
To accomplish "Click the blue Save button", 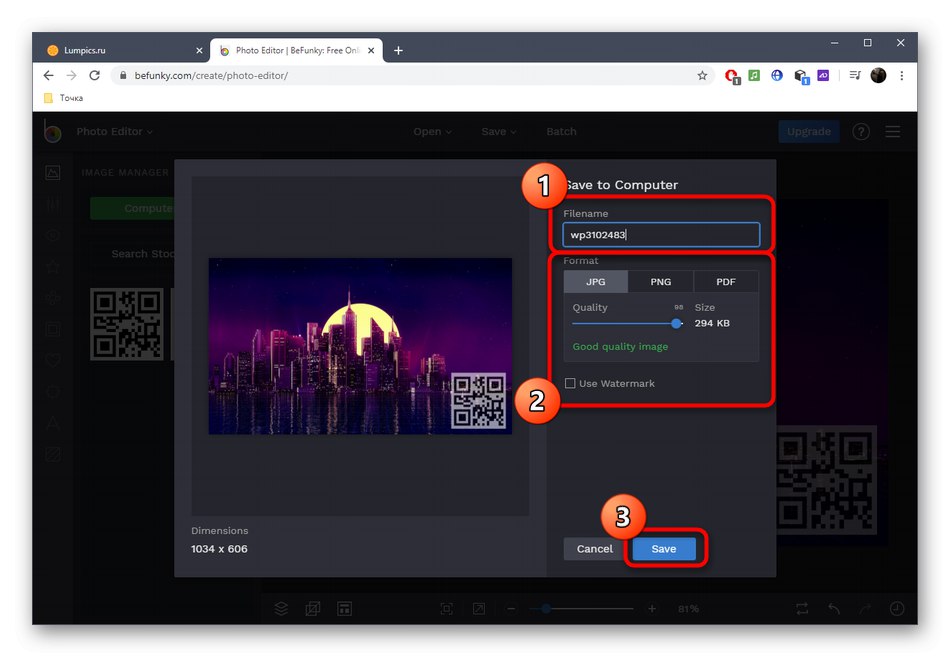I will [664, 549].
